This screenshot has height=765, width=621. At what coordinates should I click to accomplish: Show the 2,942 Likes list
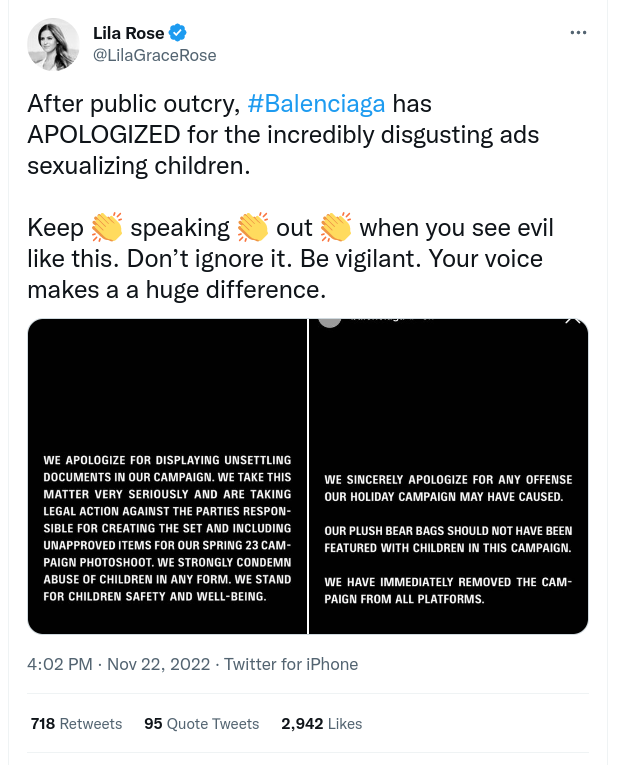click(x=321, y=723)
